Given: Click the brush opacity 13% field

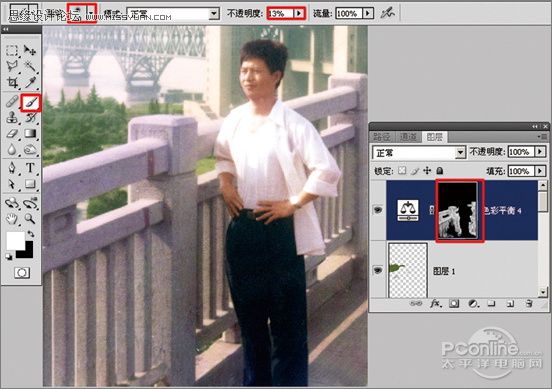Looking at the screenshot, I should 281,14.
